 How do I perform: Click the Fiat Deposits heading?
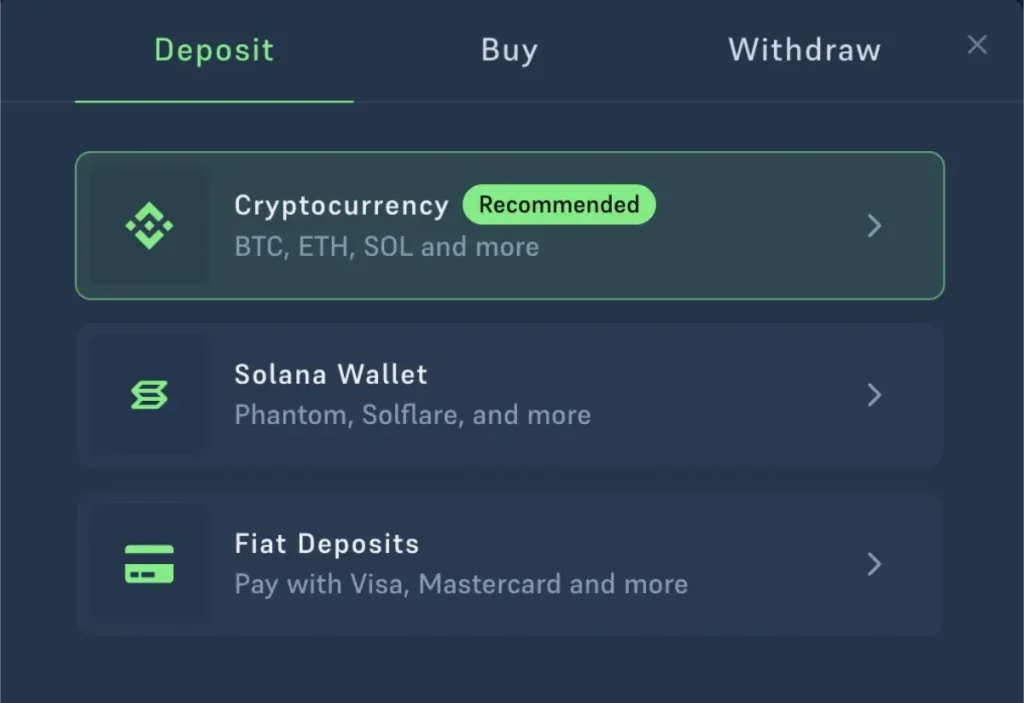pyautogui.click(x=327, y=544)
